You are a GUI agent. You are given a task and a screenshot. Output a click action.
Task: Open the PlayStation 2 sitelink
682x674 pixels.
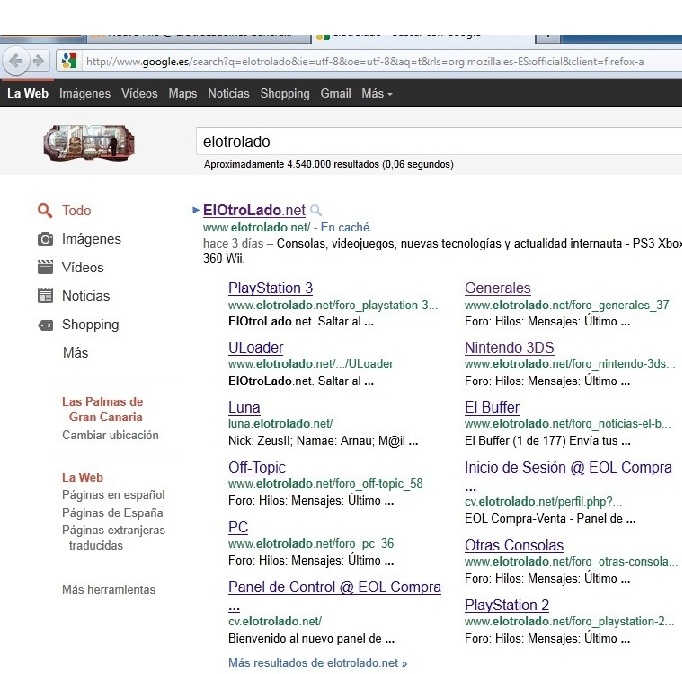(x=507, y=605)
